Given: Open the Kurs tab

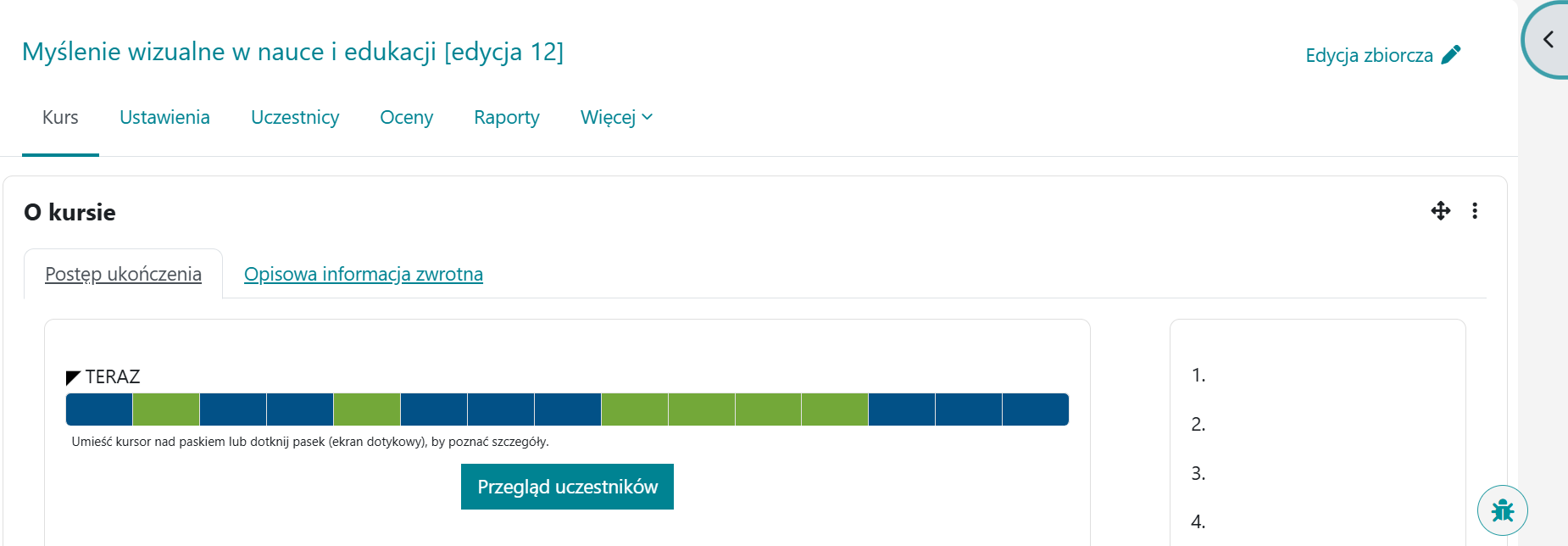Looking at the screenshot, I should [x=60, y=118].
